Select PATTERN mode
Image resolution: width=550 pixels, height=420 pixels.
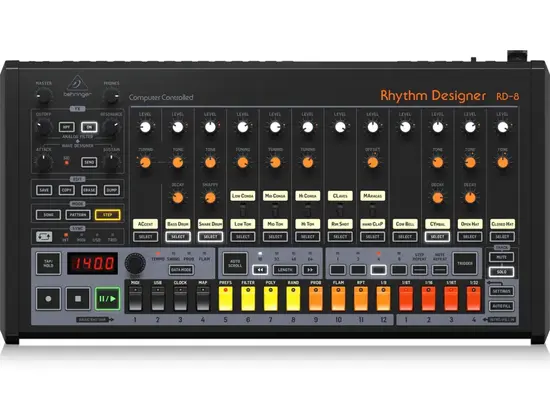tap(78, 215)
